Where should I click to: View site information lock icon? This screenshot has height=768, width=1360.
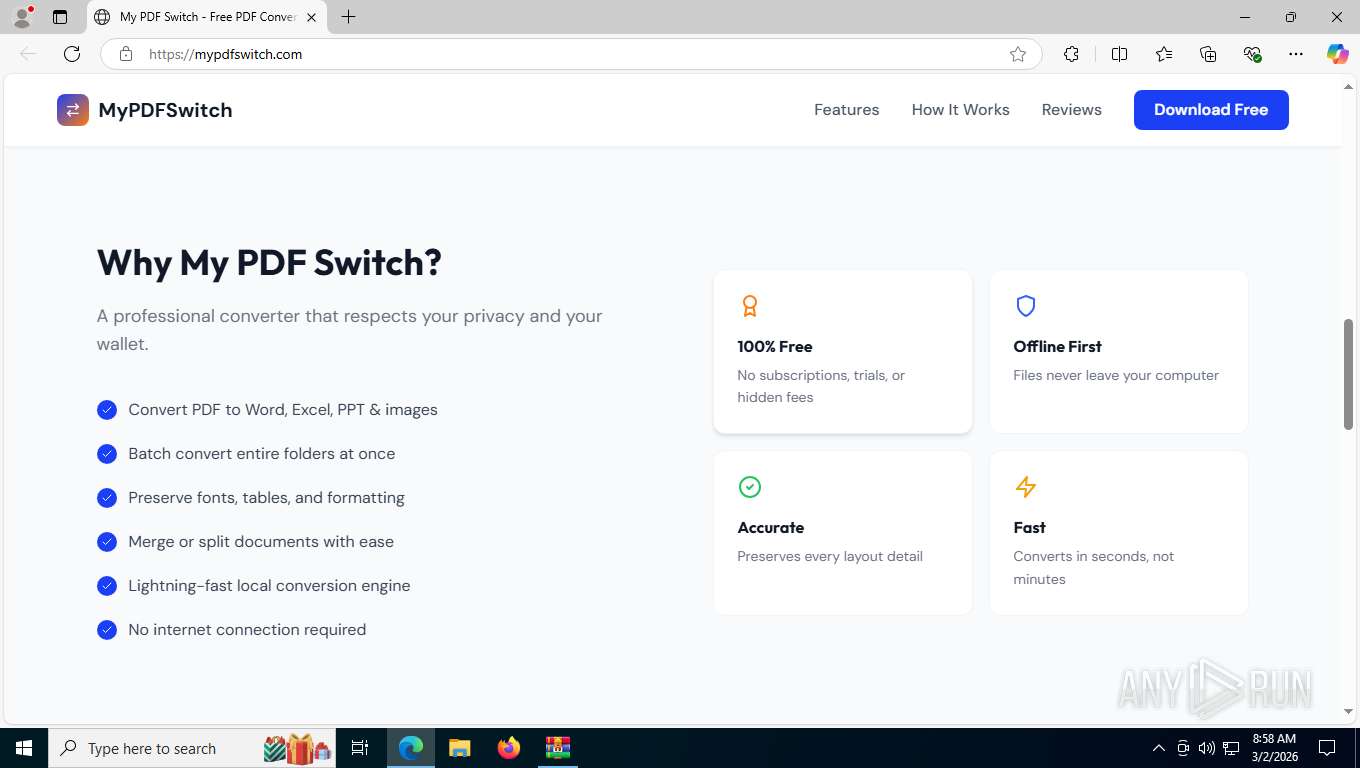click(126, 54)
